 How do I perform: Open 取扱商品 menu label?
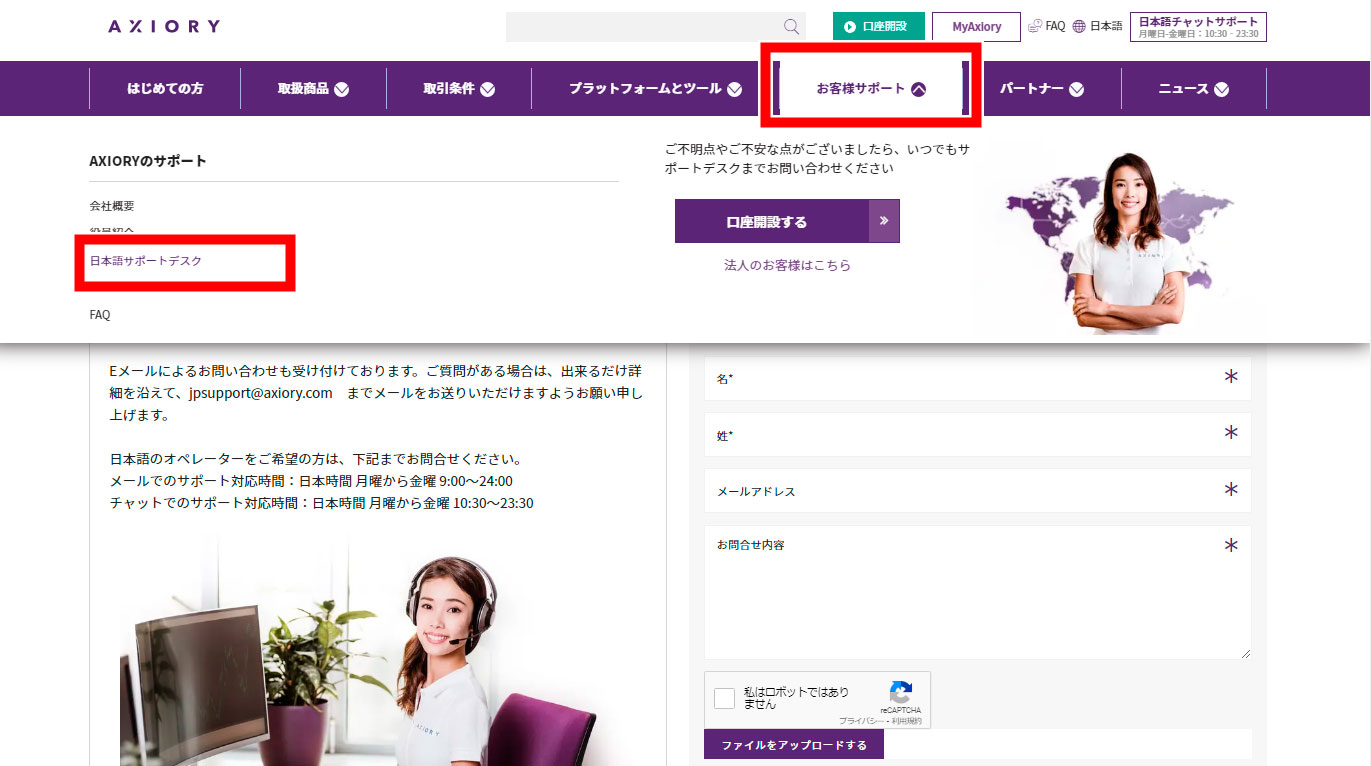coord(303,88)
